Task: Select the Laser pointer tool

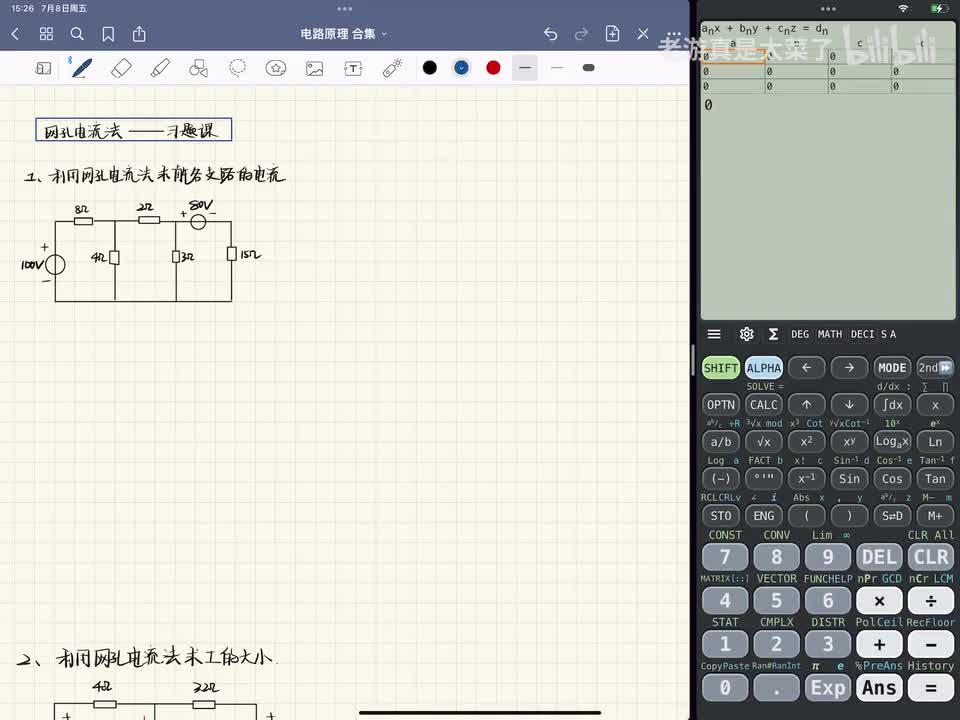Action: (x=392, y=68)
